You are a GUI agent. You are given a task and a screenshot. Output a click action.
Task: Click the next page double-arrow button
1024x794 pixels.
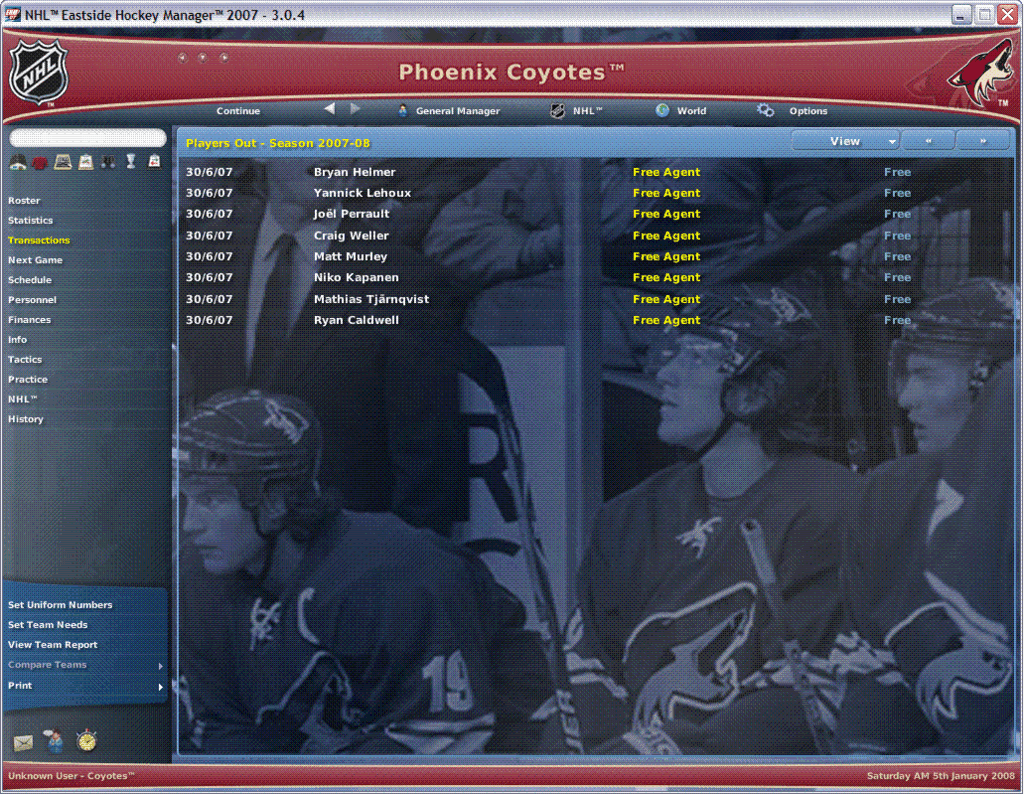983,141
